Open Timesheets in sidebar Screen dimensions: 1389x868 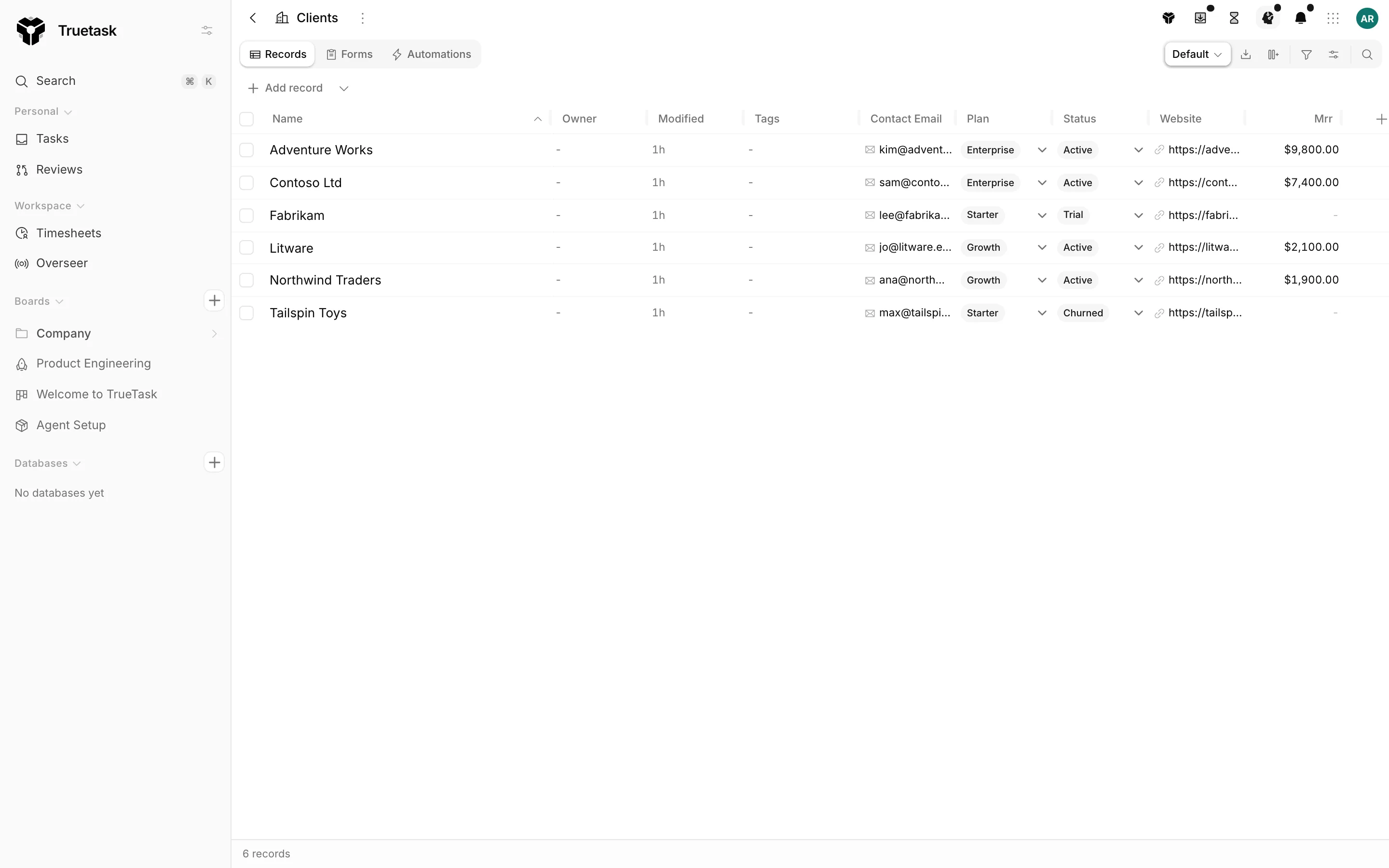(115, 233)
